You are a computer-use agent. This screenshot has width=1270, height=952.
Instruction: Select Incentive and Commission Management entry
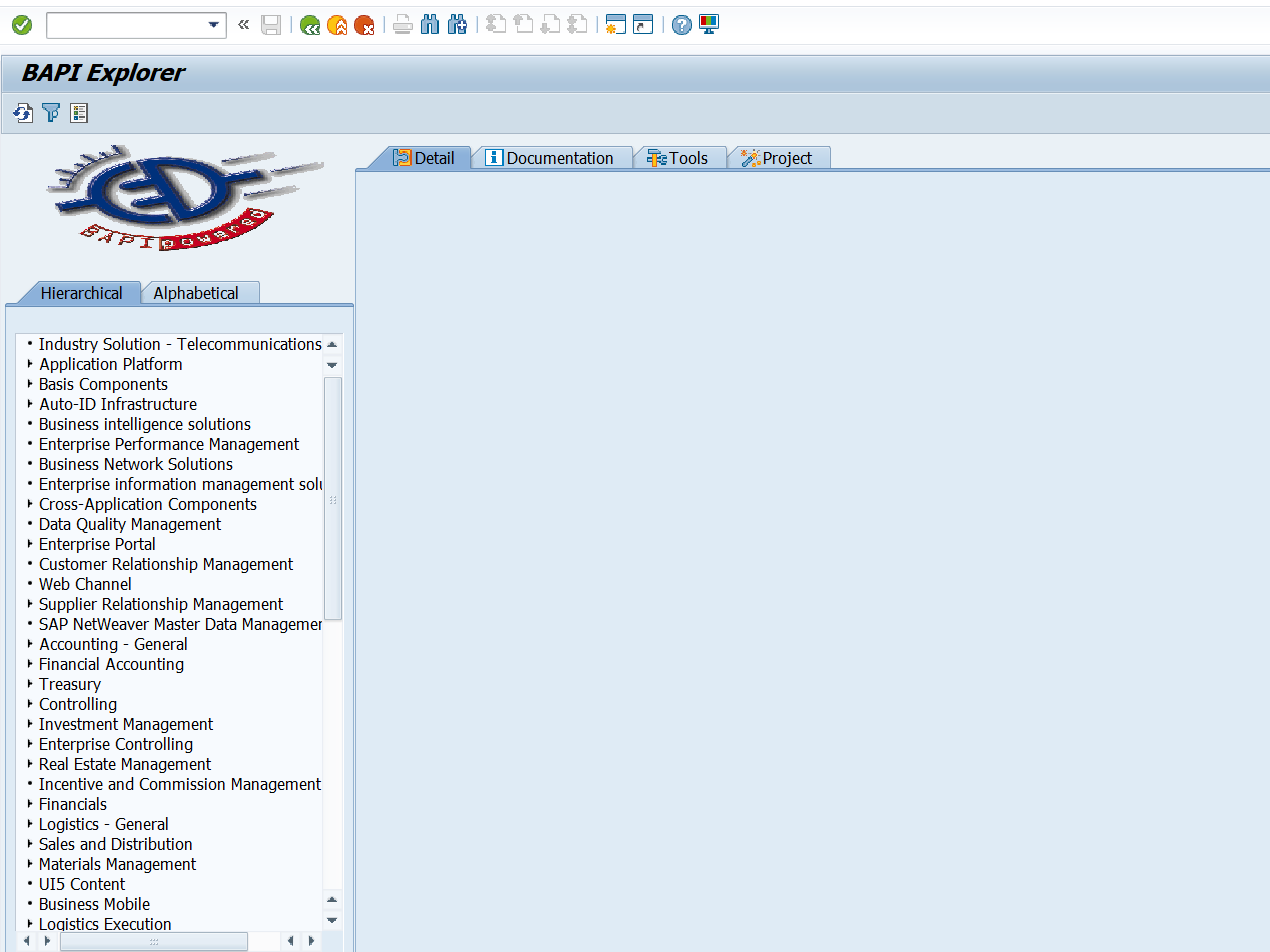point(180,784)
